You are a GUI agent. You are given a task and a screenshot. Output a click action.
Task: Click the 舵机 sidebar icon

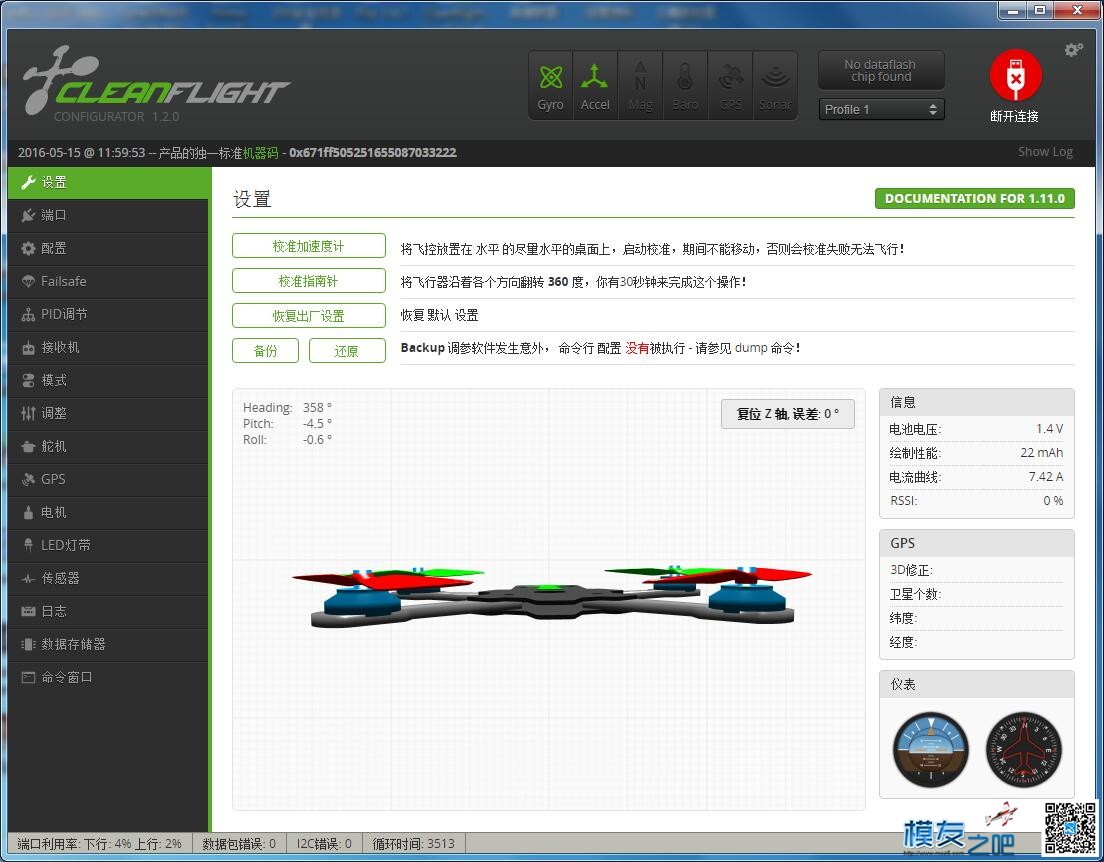tap(28, 446)
